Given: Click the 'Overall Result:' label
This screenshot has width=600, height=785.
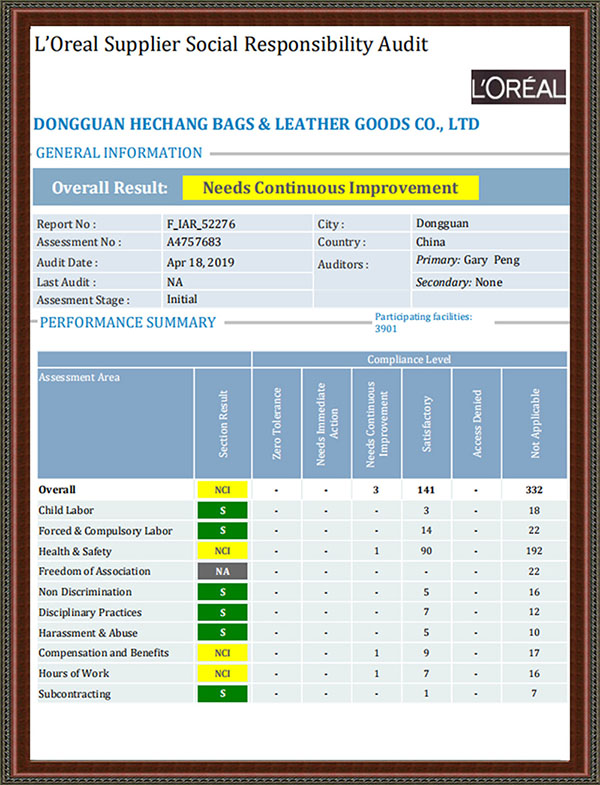Looking at the screenshot, I should 109,188.
